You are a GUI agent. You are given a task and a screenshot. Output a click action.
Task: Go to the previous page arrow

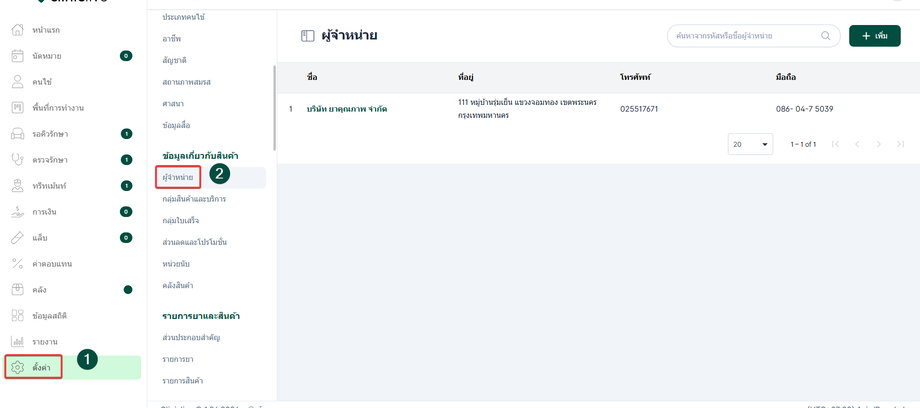pyautogui.click(x=857, y=144)
